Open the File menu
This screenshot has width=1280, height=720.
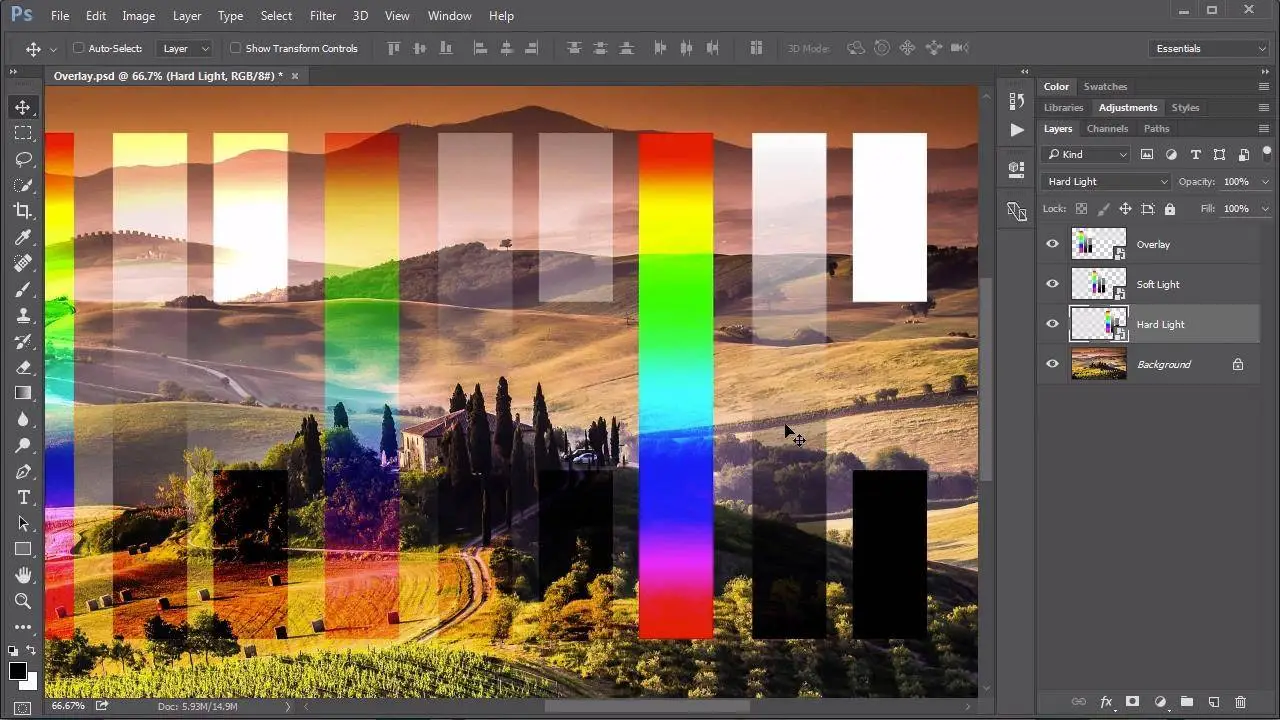(60, 16)
